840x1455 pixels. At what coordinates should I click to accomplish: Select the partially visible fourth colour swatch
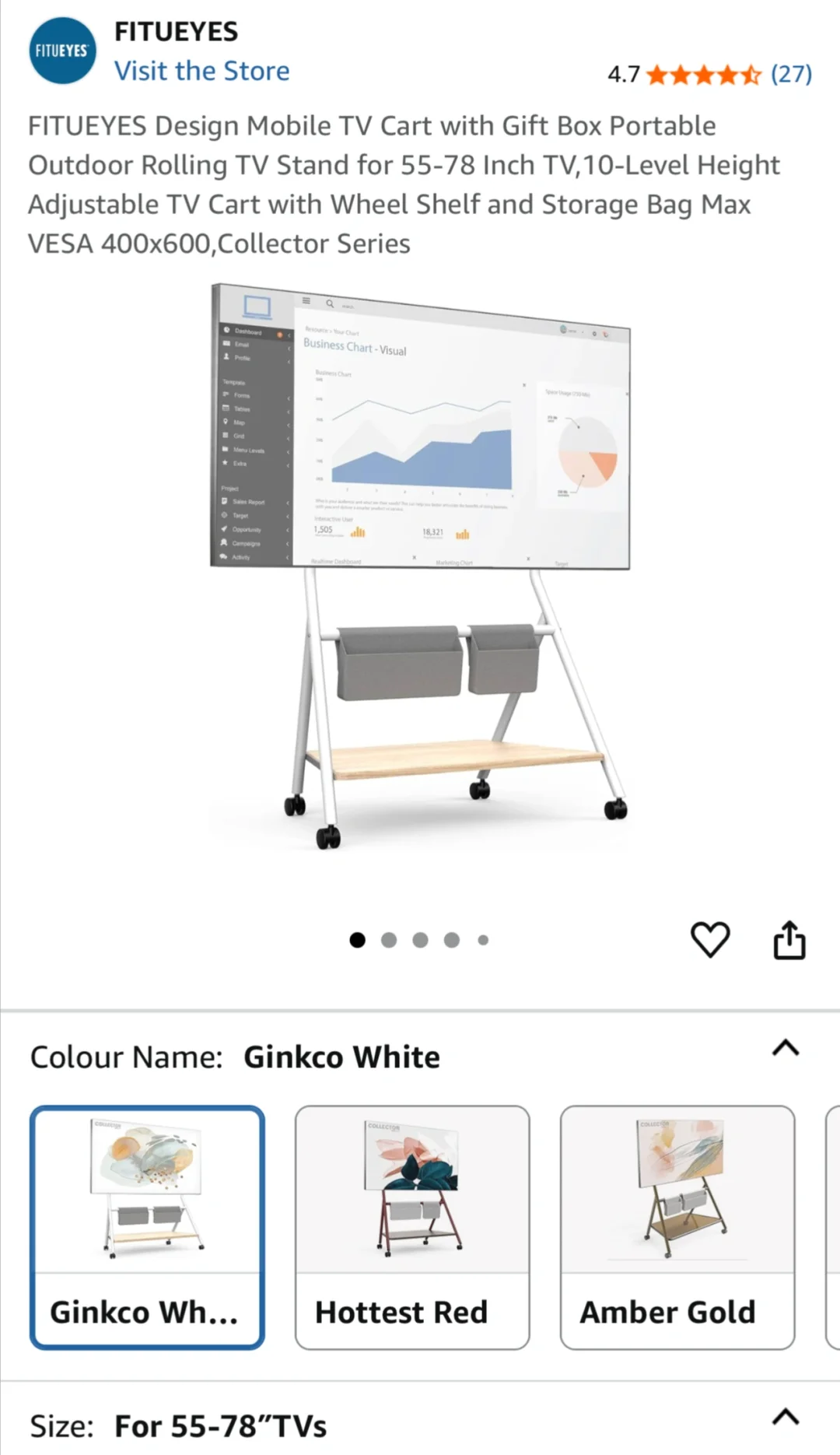833,1227
